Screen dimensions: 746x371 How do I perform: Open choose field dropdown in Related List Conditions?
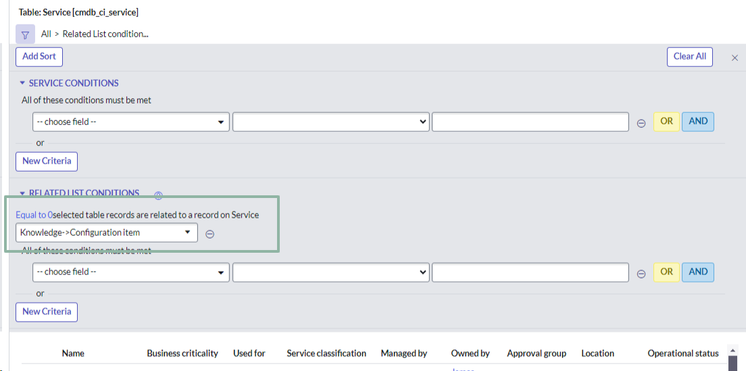point(131,273)
